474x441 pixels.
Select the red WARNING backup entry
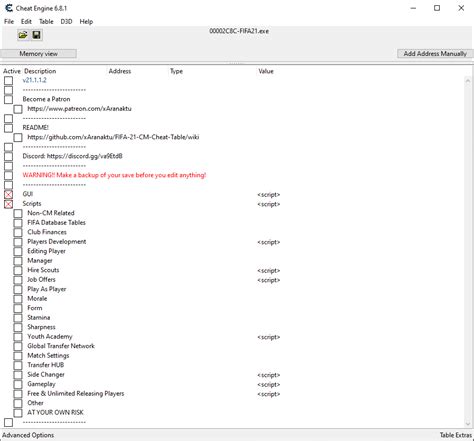pyautogui.click(x=114, y=175)
